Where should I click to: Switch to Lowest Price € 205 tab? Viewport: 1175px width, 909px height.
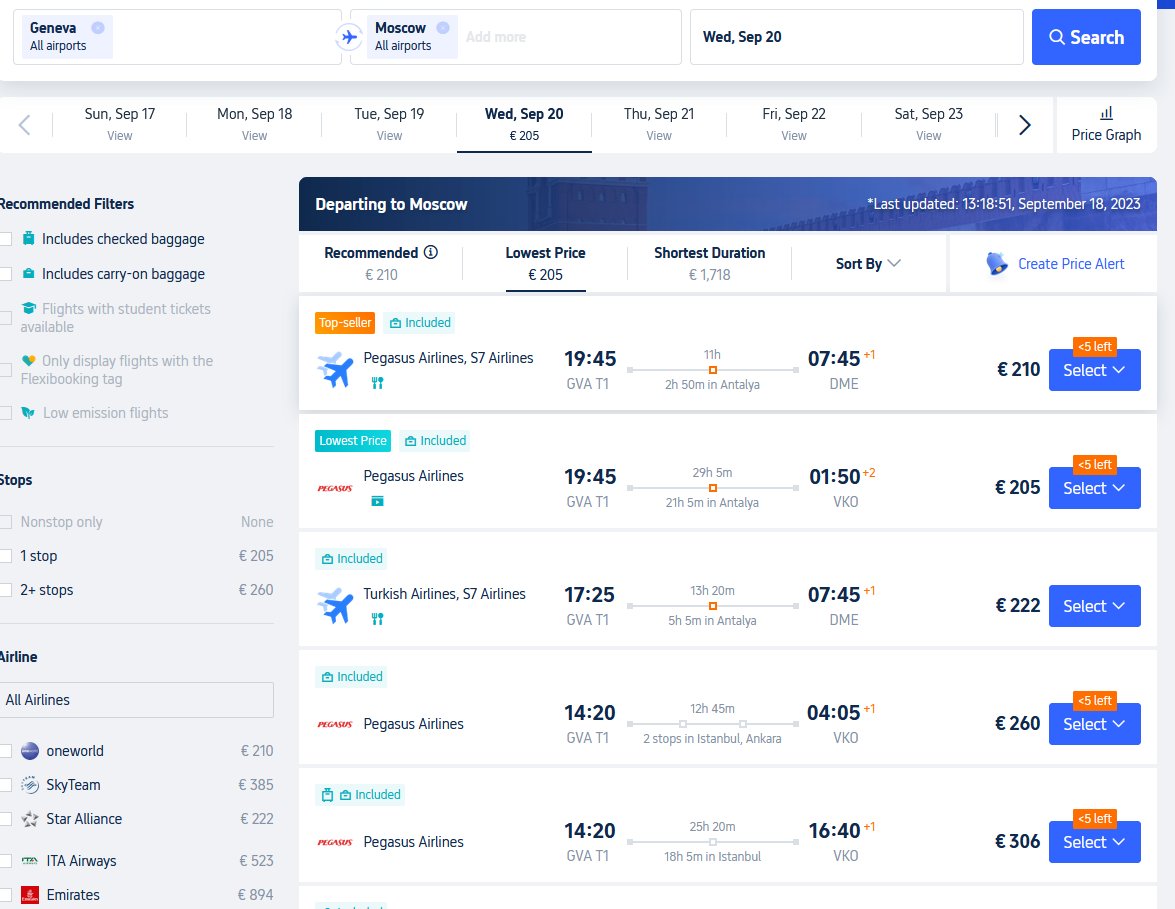click(x=546, y=263)
